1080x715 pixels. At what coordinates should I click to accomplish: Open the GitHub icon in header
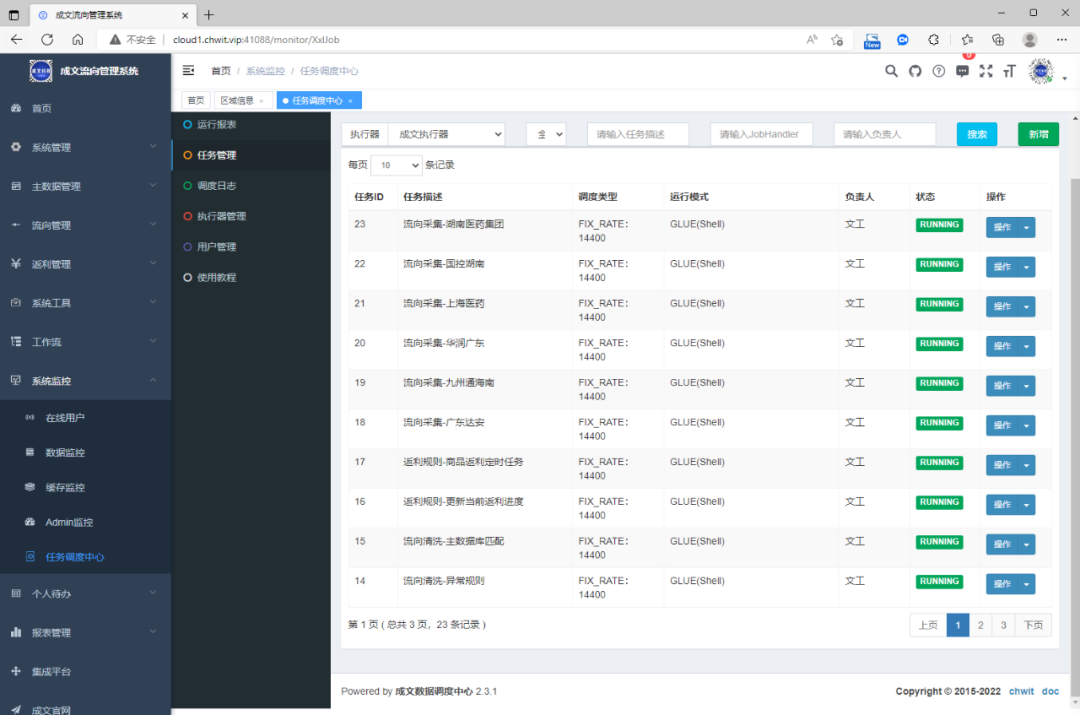tap(915, 71)
